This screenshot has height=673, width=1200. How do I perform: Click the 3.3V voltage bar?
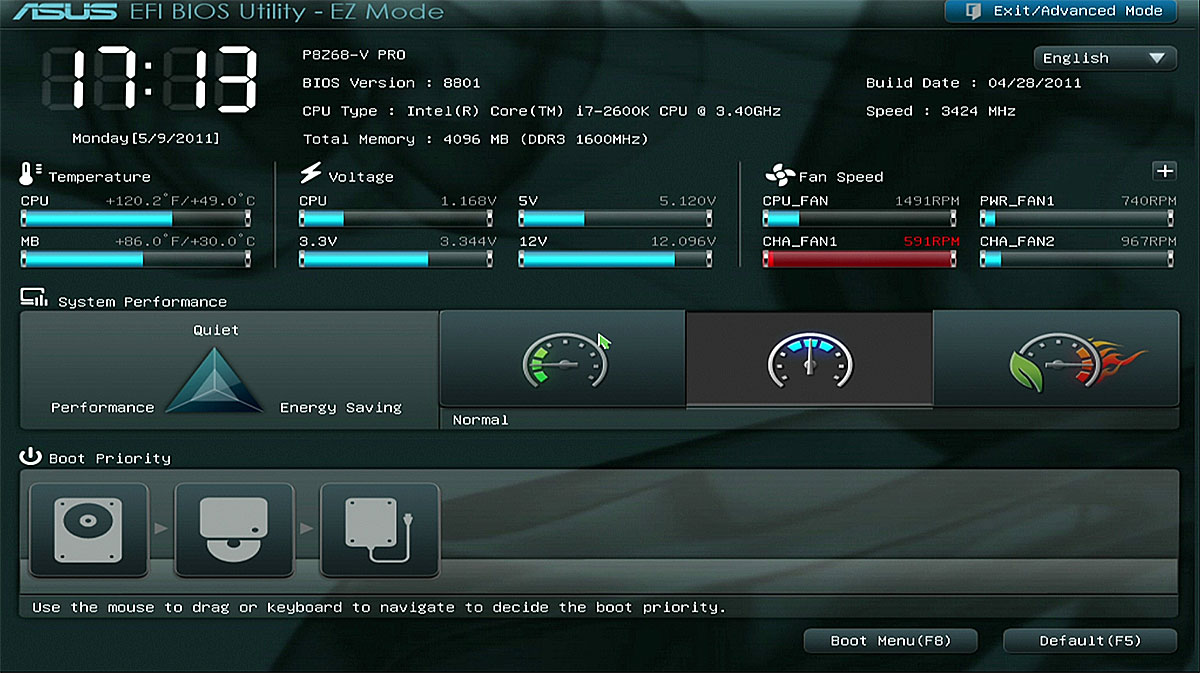396,259
